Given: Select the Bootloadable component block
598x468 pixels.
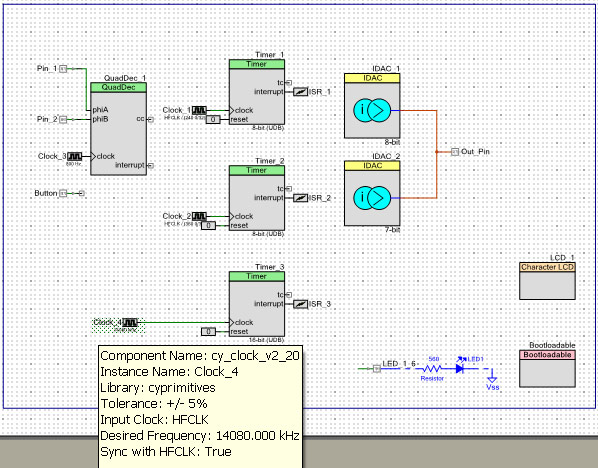Looking at the screenshot, I should pyautogui.click(x=547, y=368).
